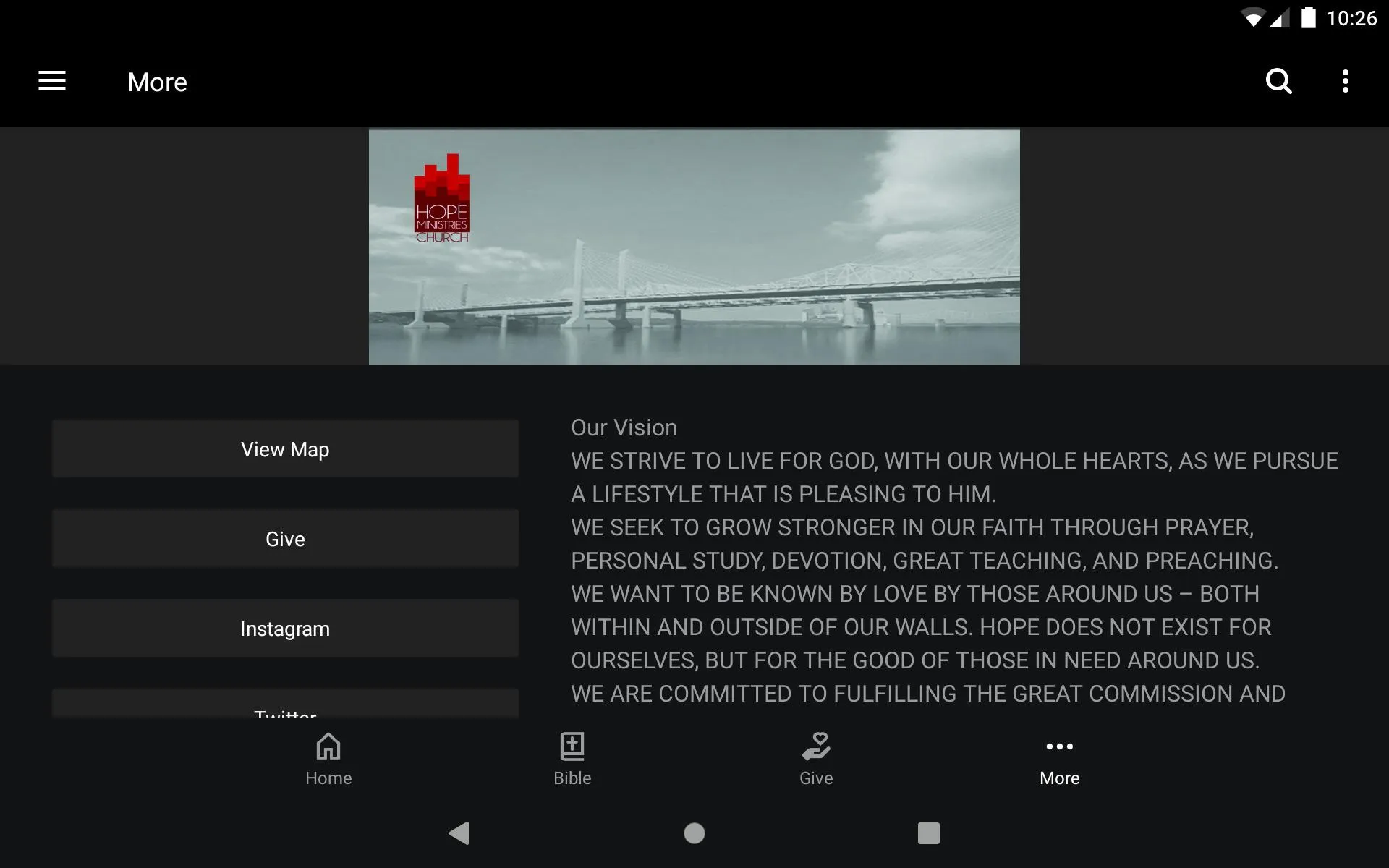Tap the Give icon in bottom nav
The width and height of the screenshot is (1389, 868).
(816, 759)
